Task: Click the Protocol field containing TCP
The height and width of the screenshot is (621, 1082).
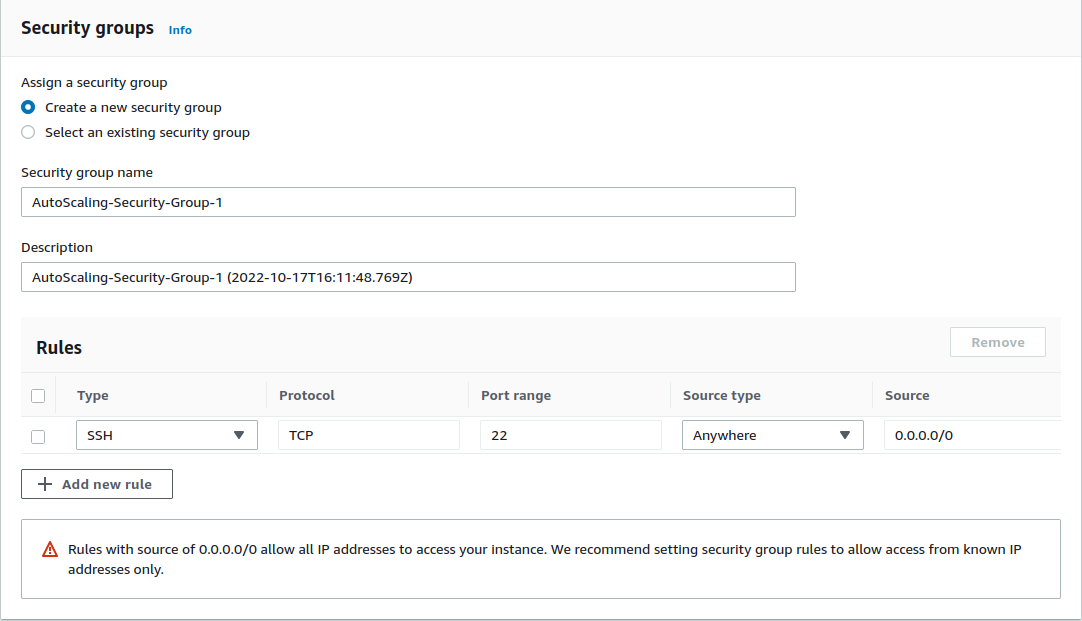Action: pyautogui.click(x=368, y=435)
